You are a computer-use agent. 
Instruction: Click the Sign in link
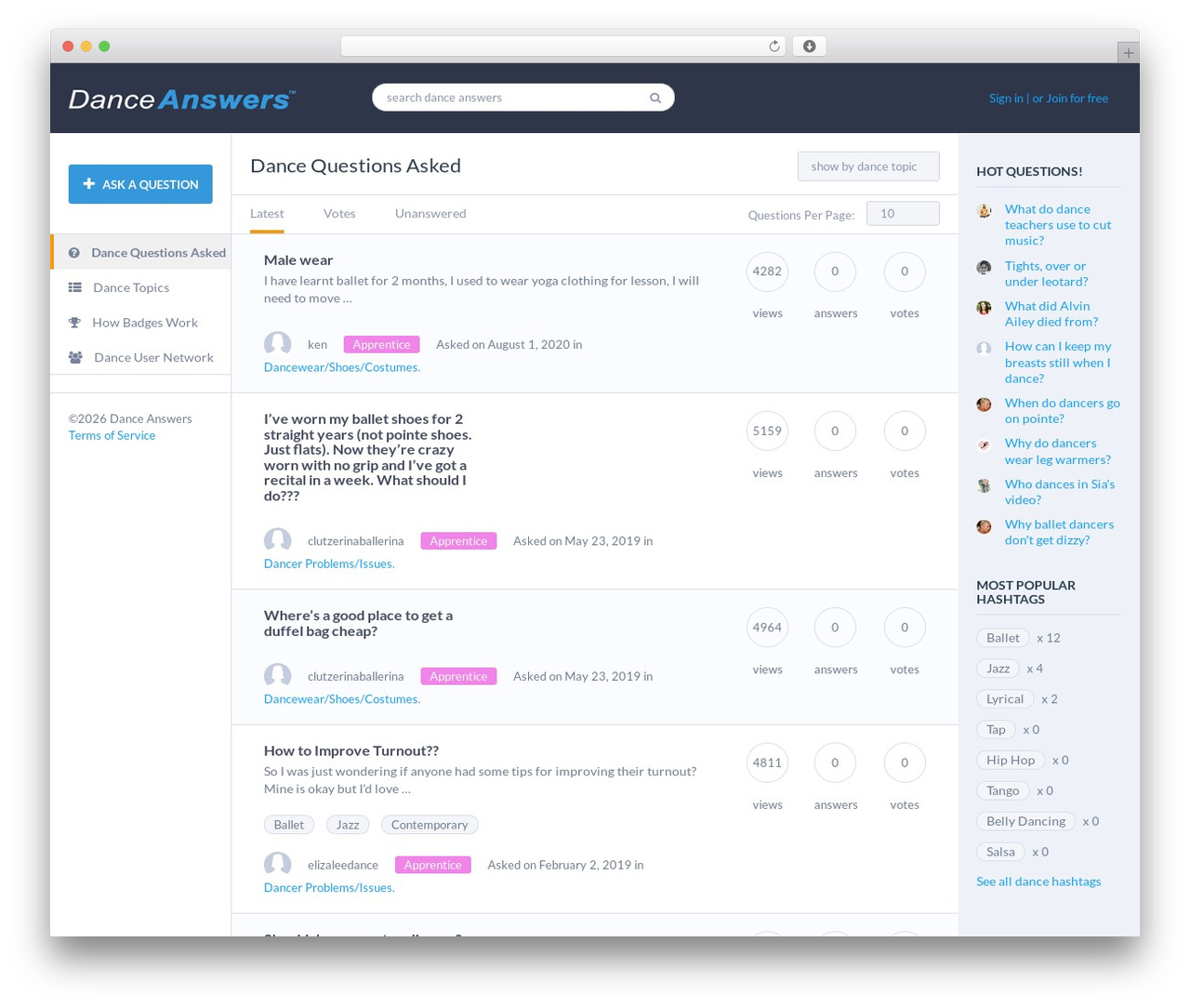coord(1006,99)
